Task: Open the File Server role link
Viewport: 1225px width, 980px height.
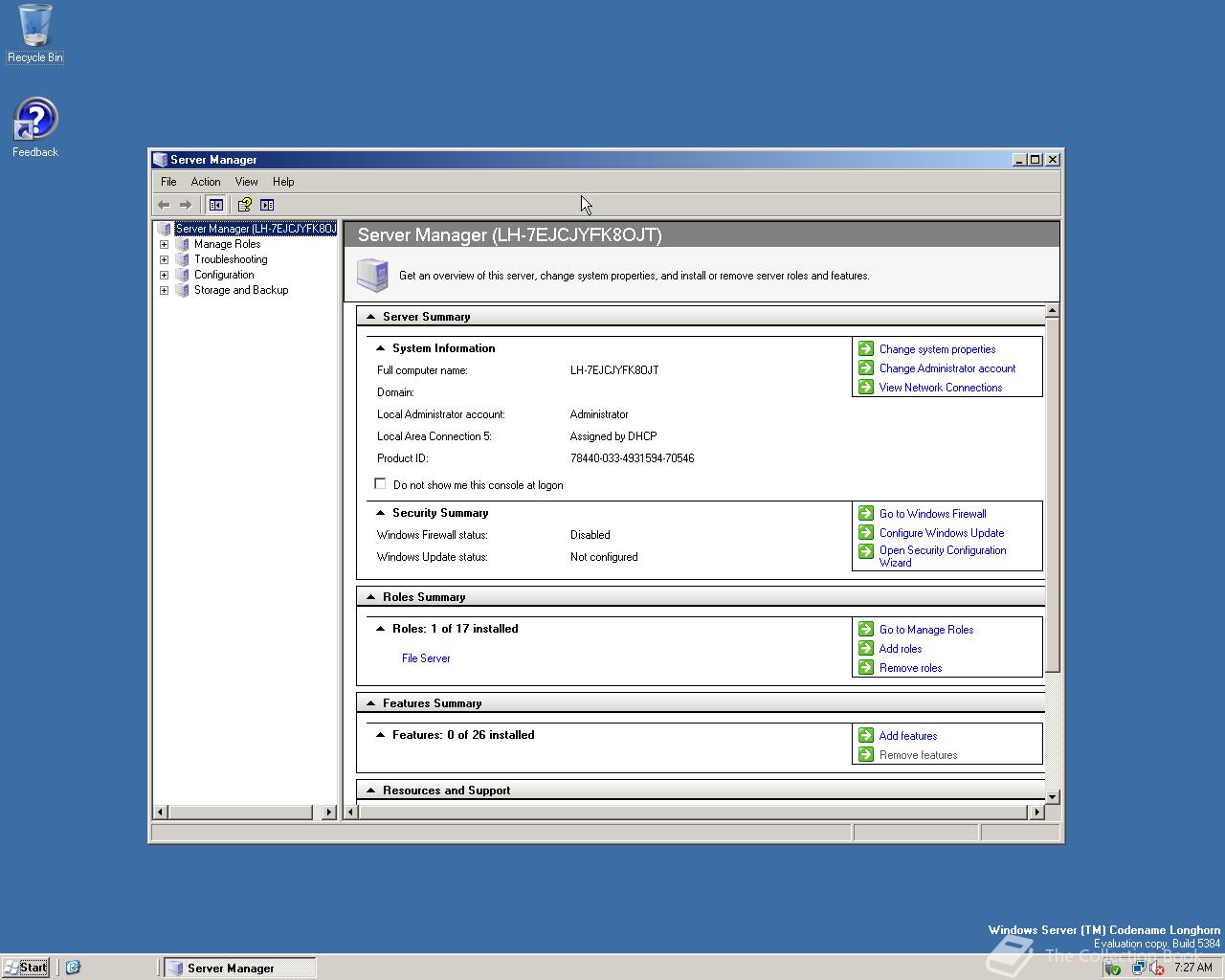Action: point(426,658)
